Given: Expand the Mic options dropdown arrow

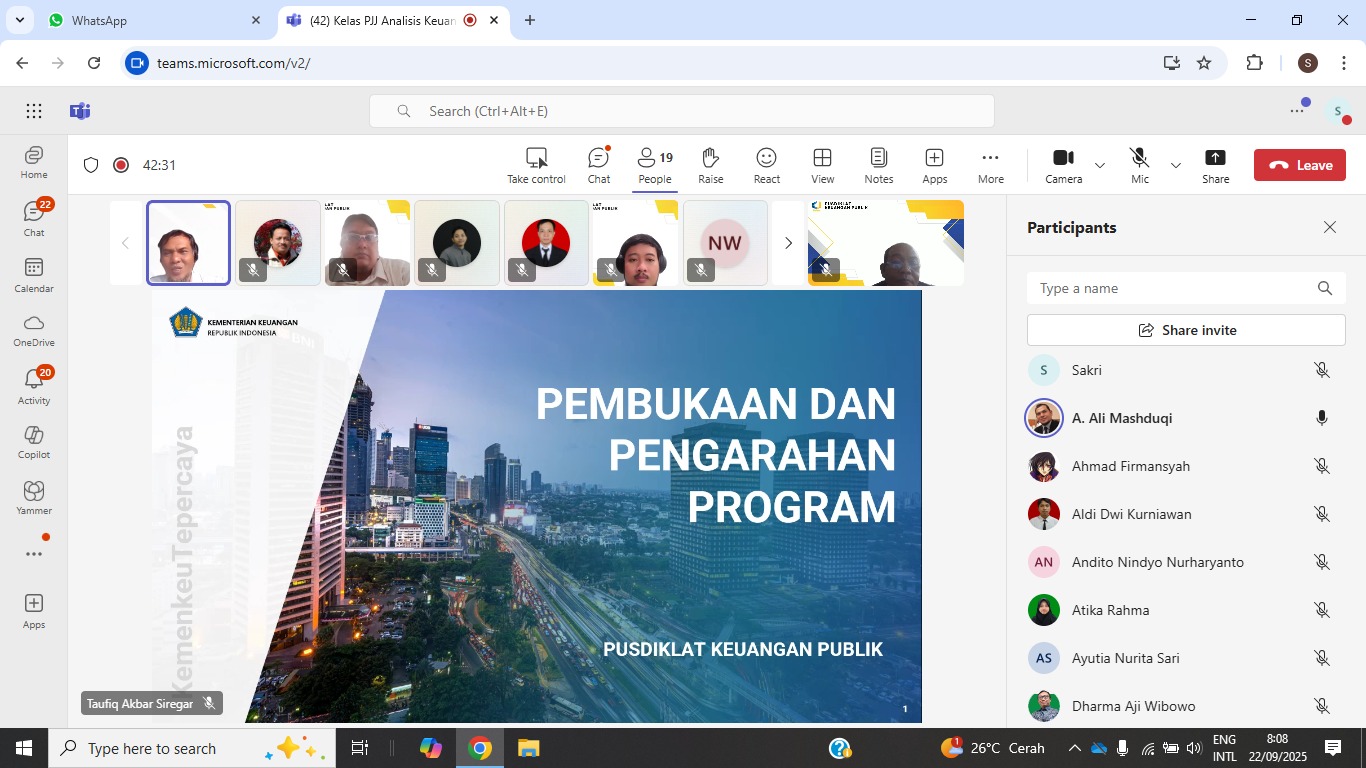Looking at the screenshot, I should (1176, 165).
